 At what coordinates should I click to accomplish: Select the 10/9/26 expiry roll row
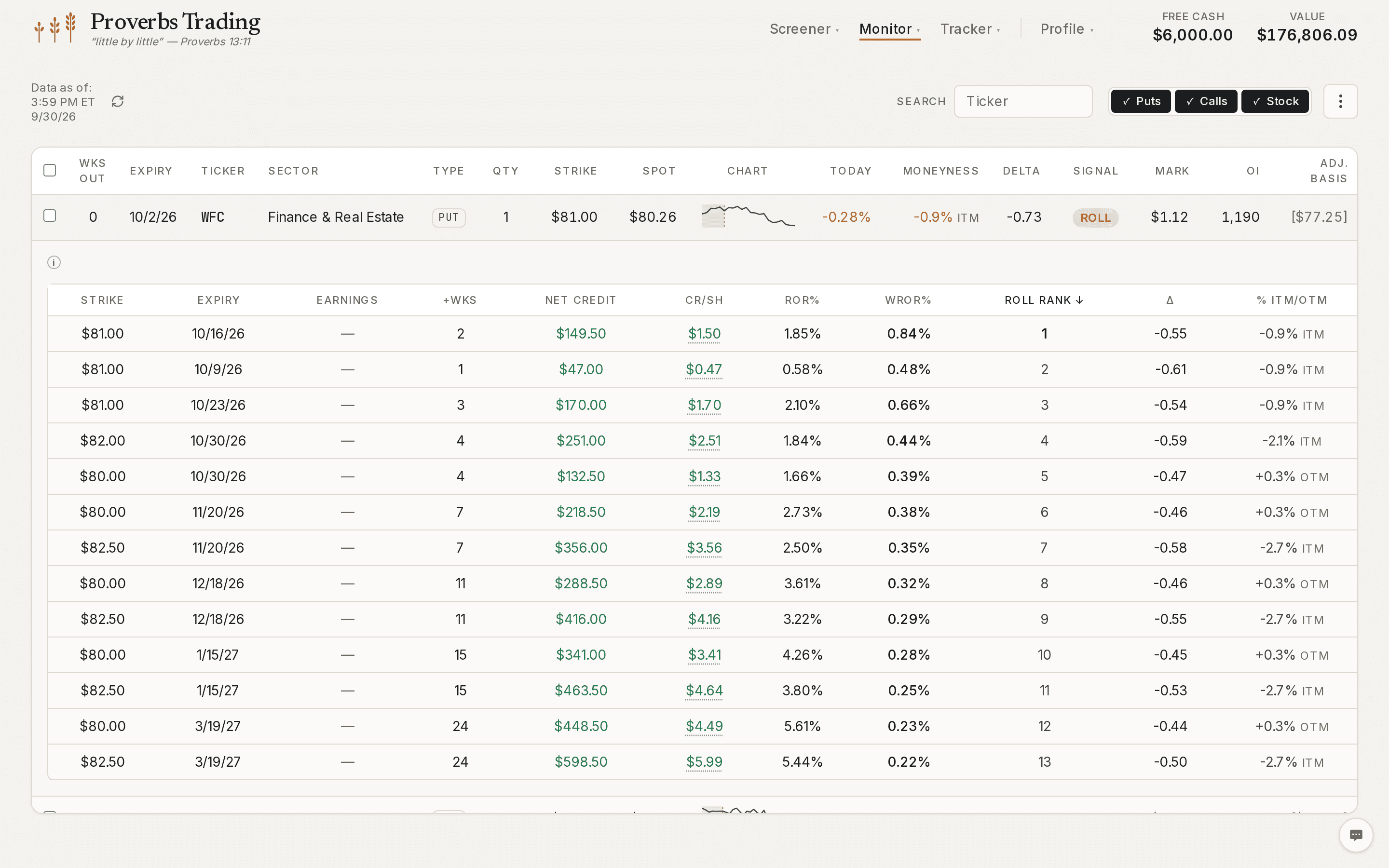702,369
